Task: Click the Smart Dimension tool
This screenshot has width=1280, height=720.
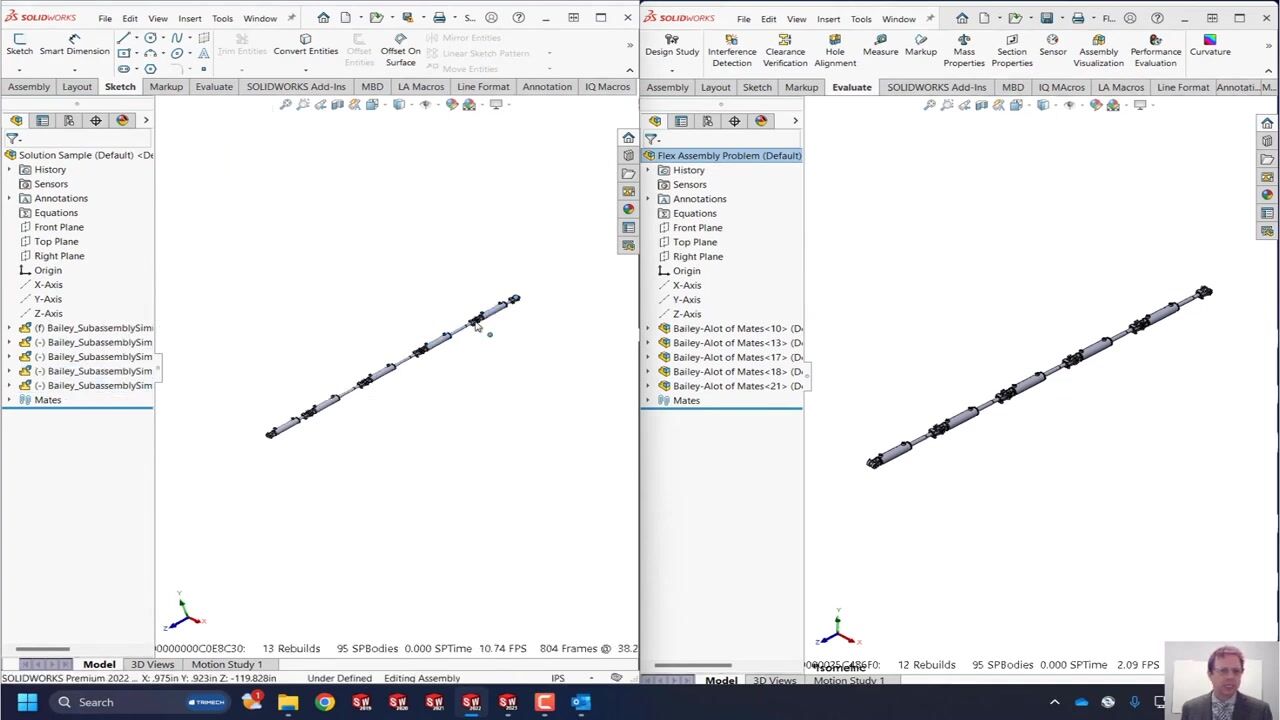Action: [x=74, y=45]
